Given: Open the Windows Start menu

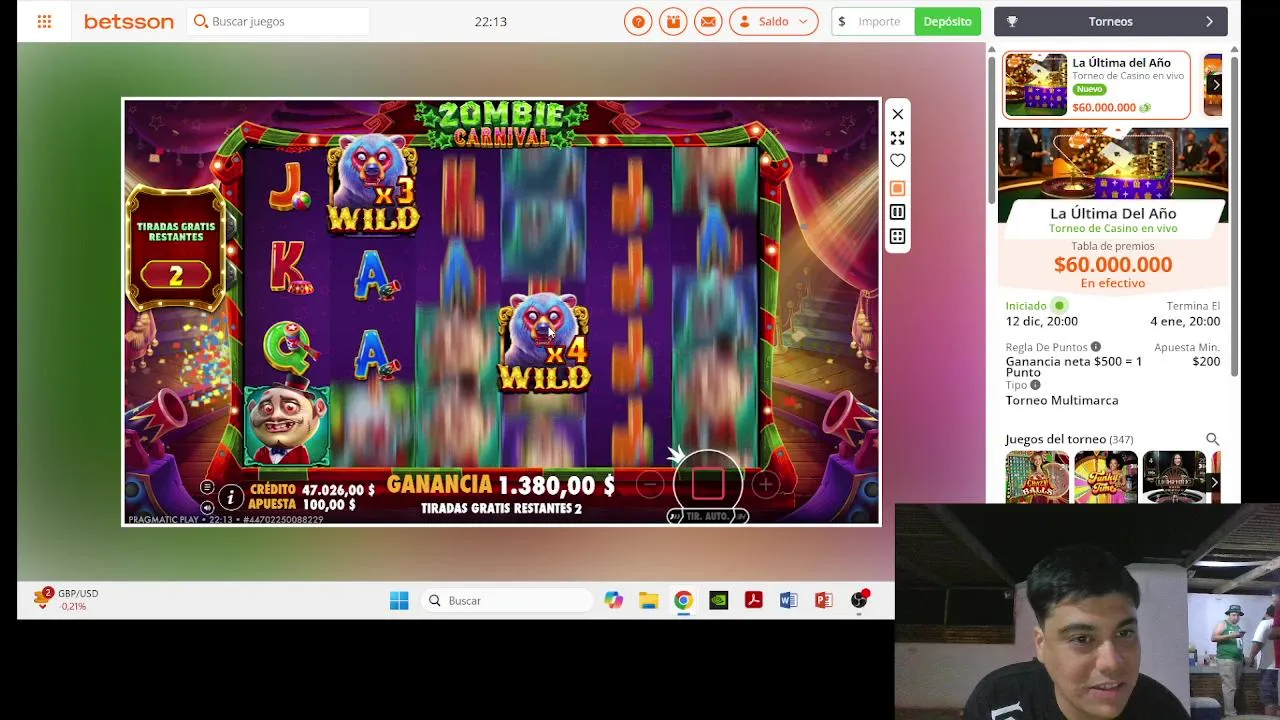Looking at the screenshot, I should pos(399,600).
